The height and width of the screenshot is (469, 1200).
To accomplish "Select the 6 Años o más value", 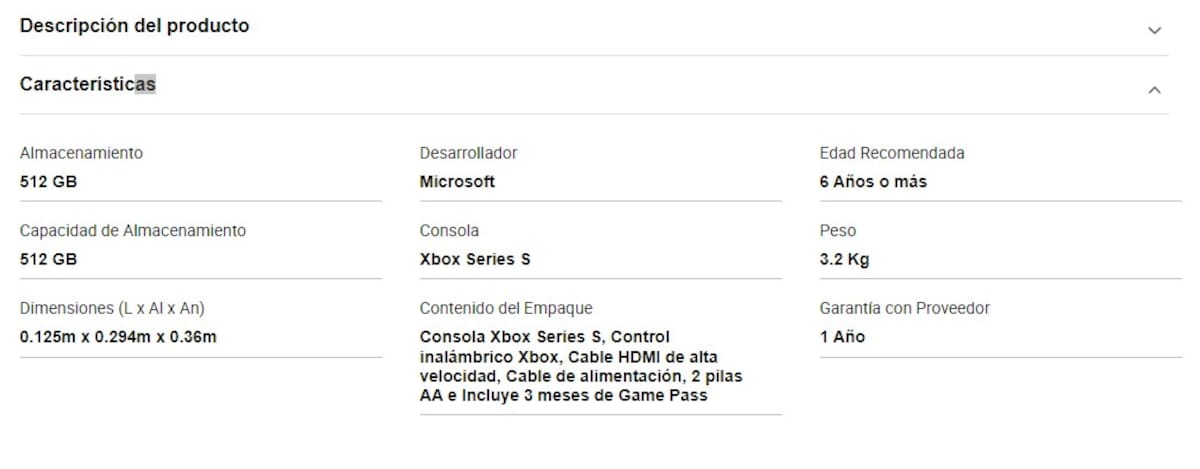I will [x=873, y=182].
